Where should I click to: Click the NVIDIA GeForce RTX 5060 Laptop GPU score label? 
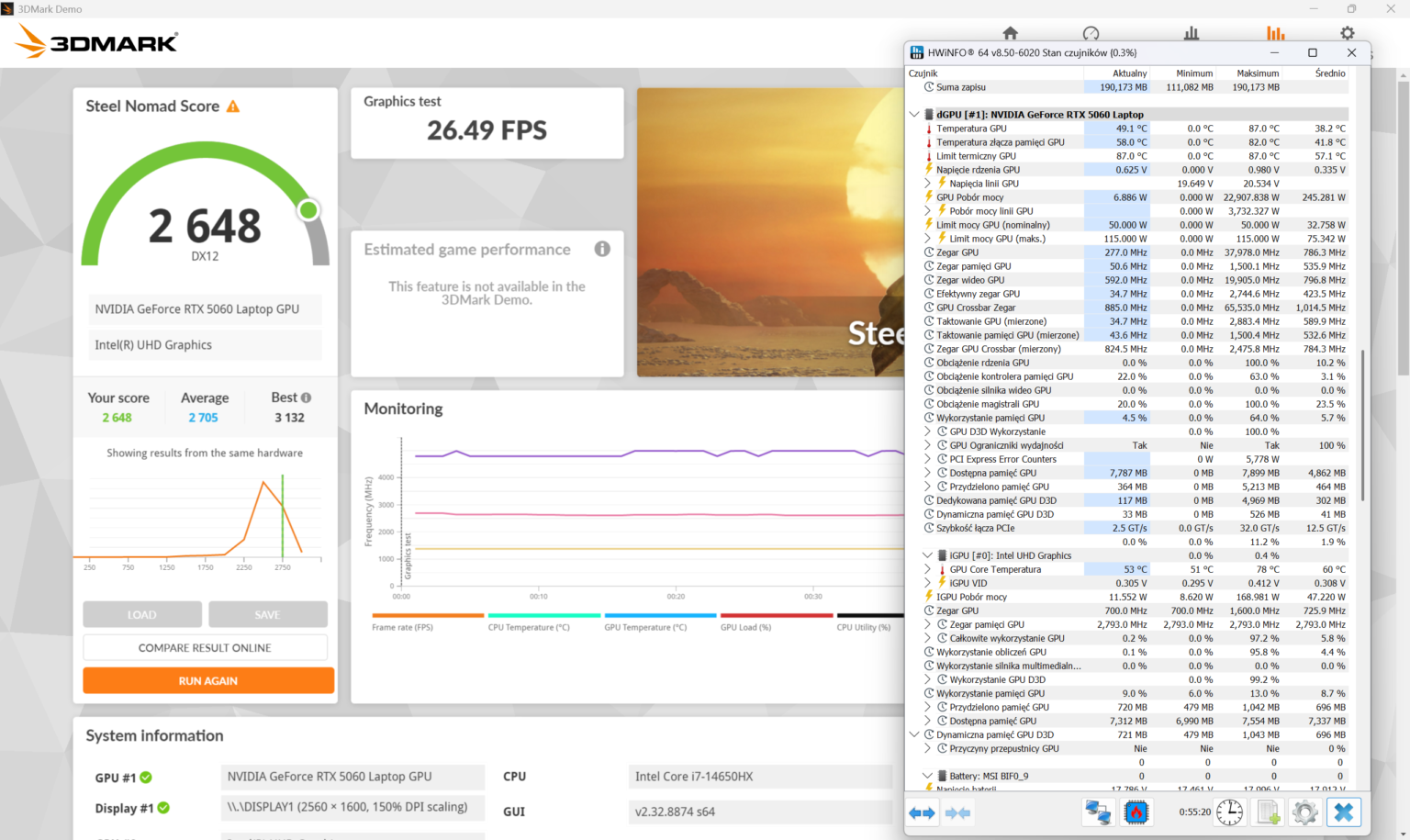pyautogui.click(x=205, y=309)
